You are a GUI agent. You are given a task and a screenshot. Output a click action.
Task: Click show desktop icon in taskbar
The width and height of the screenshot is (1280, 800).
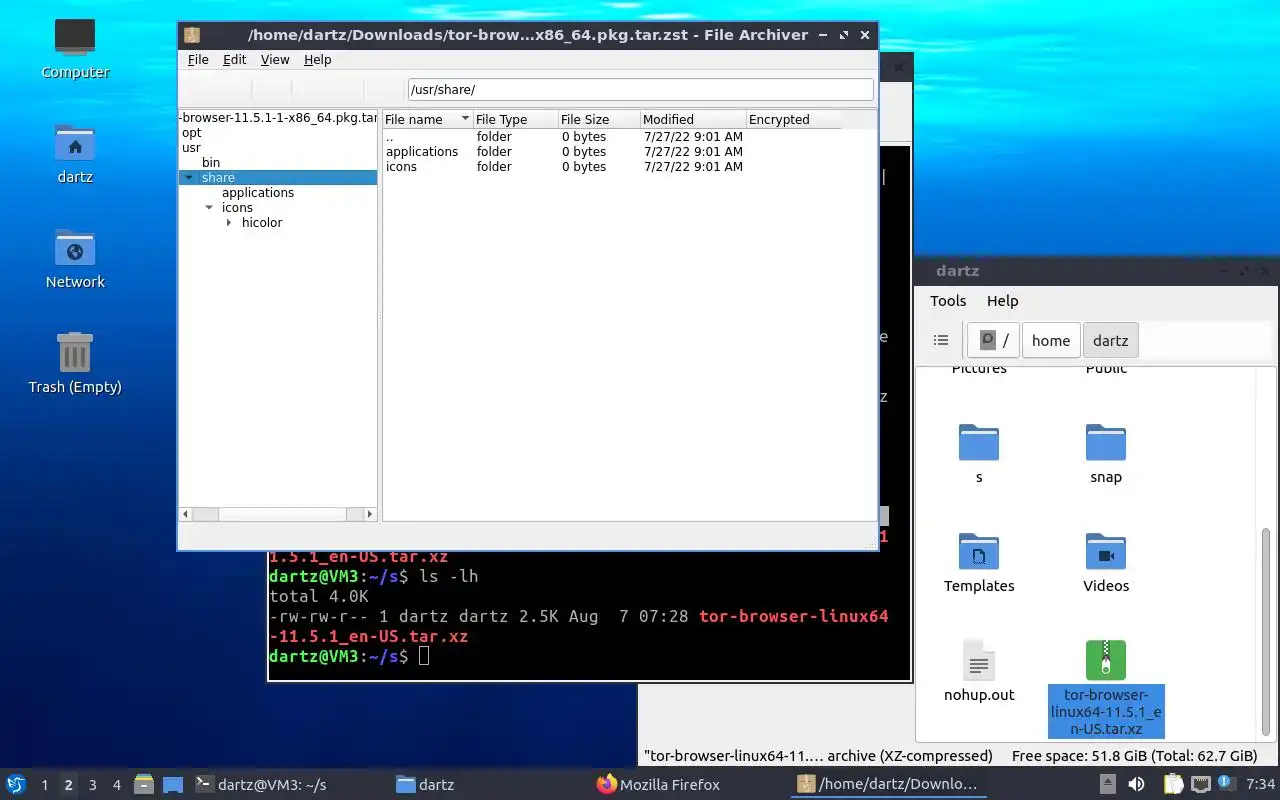[173, 785]
